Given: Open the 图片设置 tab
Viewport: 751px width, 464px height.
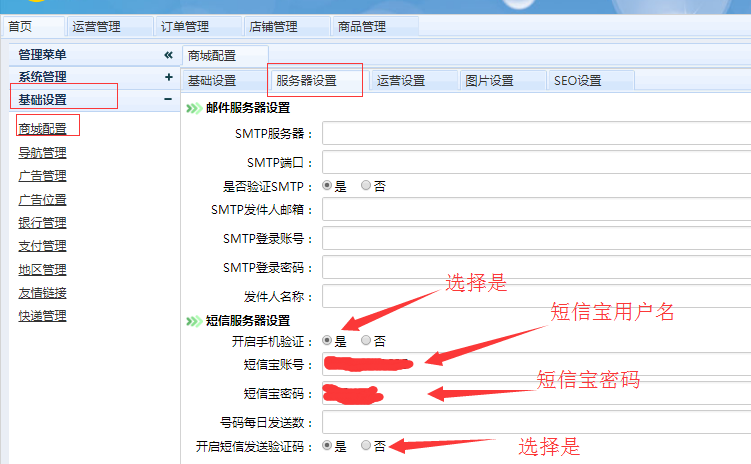Looking at the screenshot, I should coord(489,81).
